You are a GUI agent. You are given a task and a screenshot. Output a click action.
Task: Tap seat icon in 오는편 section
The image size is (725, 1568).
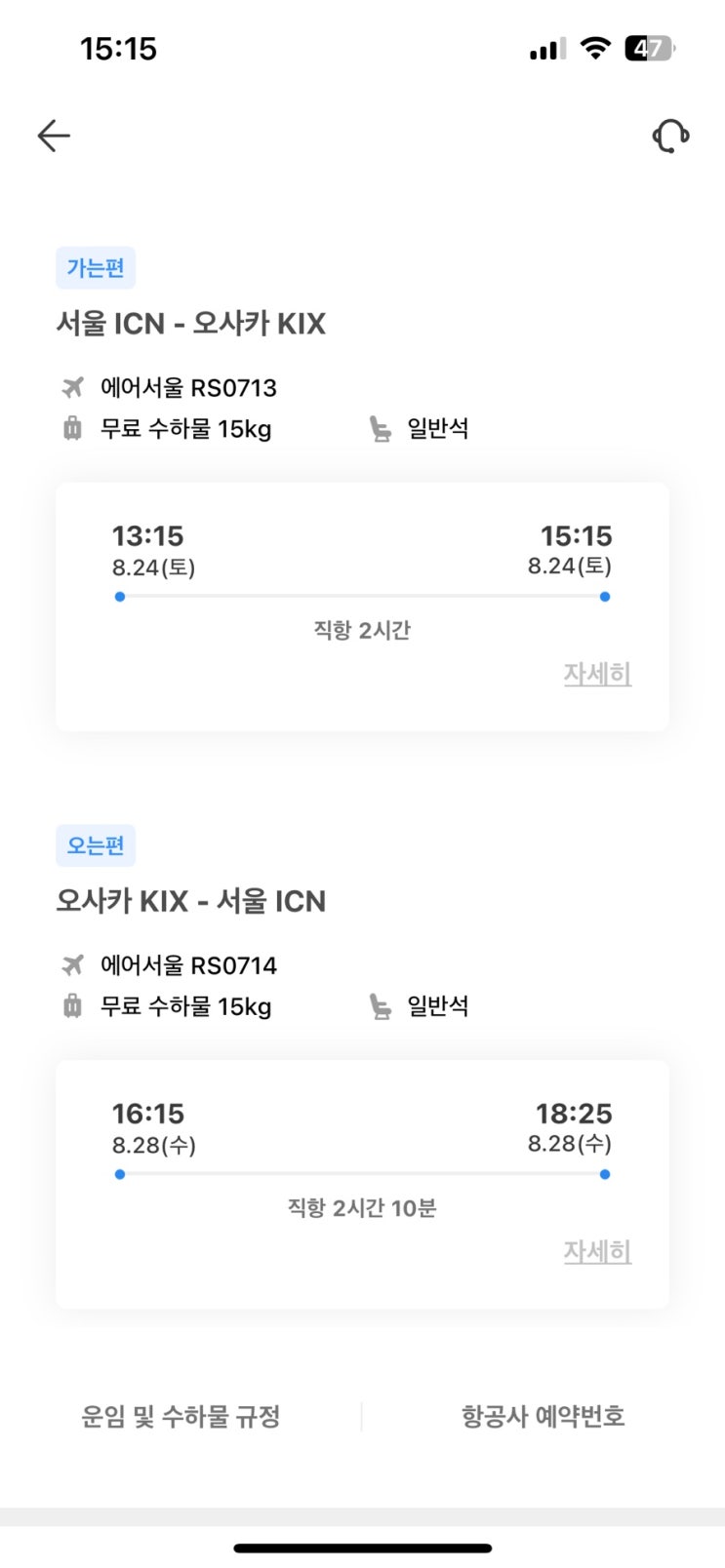[380, 1005]
